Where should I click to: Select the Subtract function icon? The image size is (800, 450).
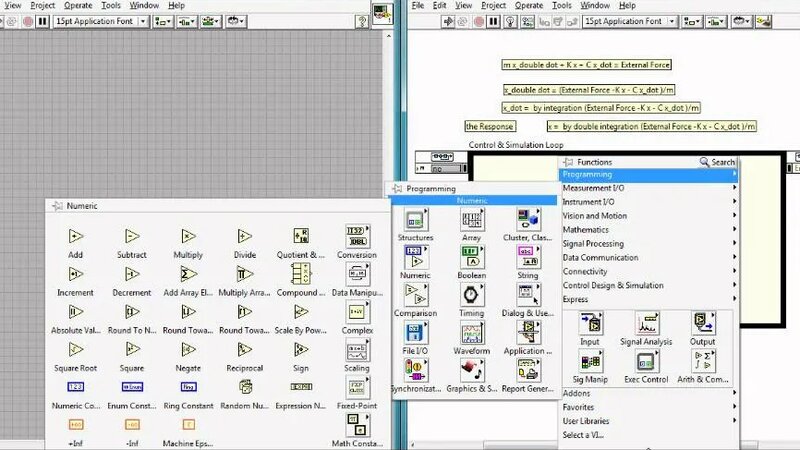point(132,236)
